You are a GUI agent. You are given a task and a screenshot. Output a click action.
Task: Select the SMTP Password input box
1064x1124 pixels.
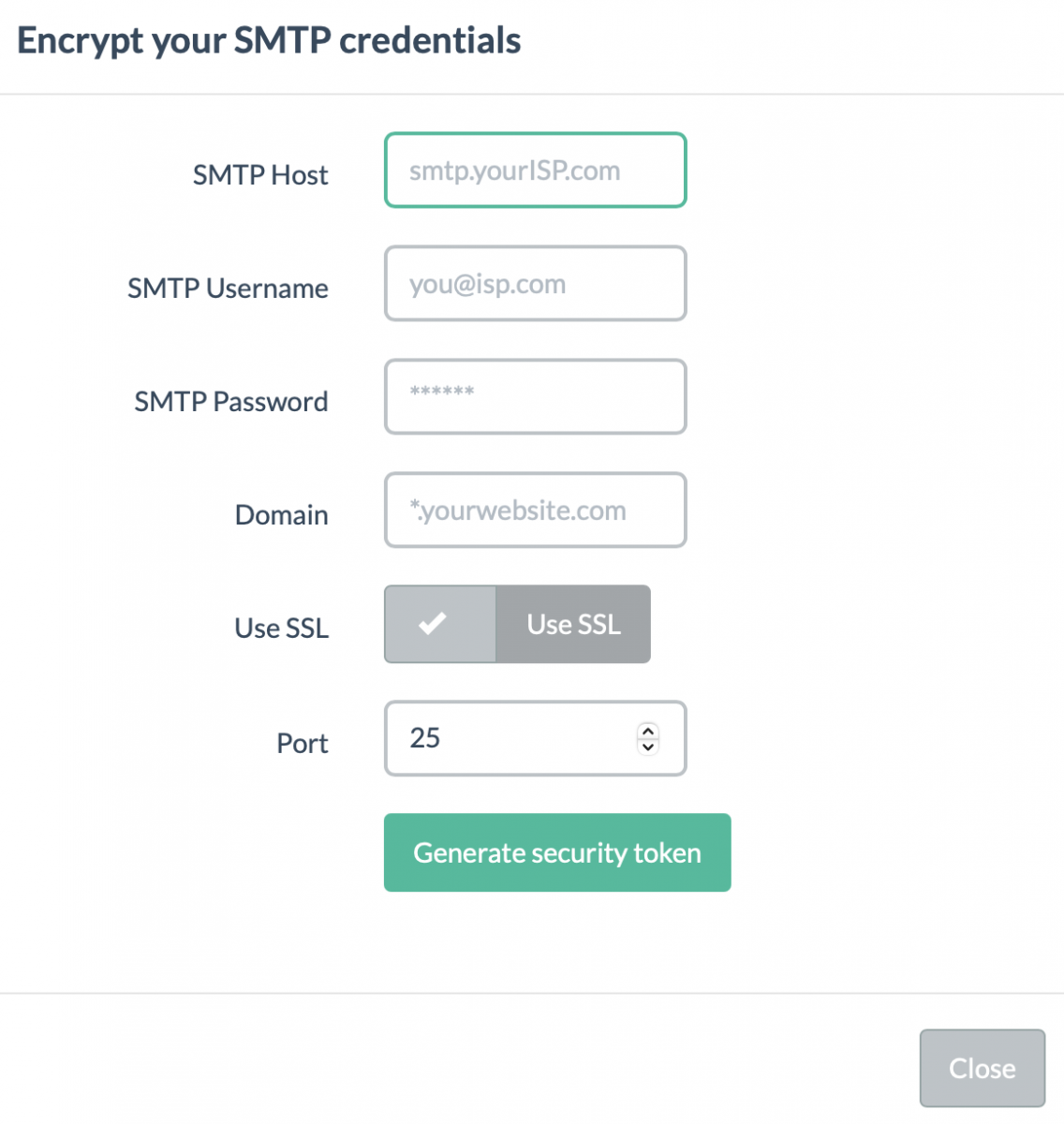[x=535, y=397]
